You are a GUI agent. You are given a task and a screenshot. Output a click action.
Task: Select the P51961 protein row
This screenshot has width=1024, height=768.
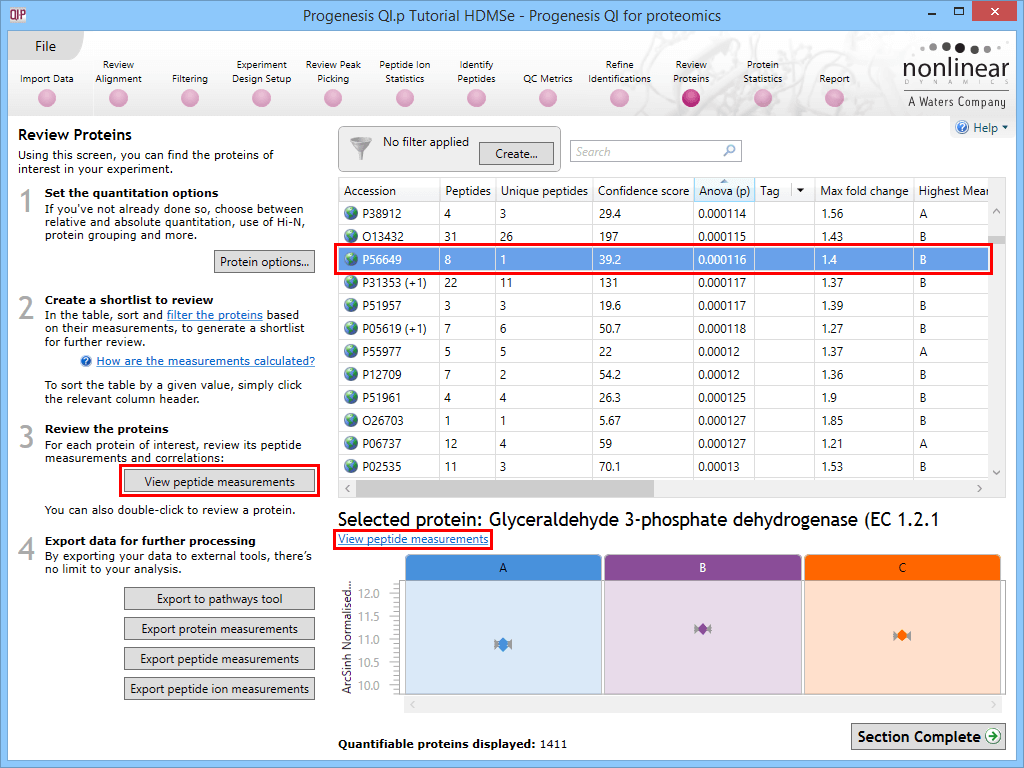pyautogui.click(x=663, y=397)
